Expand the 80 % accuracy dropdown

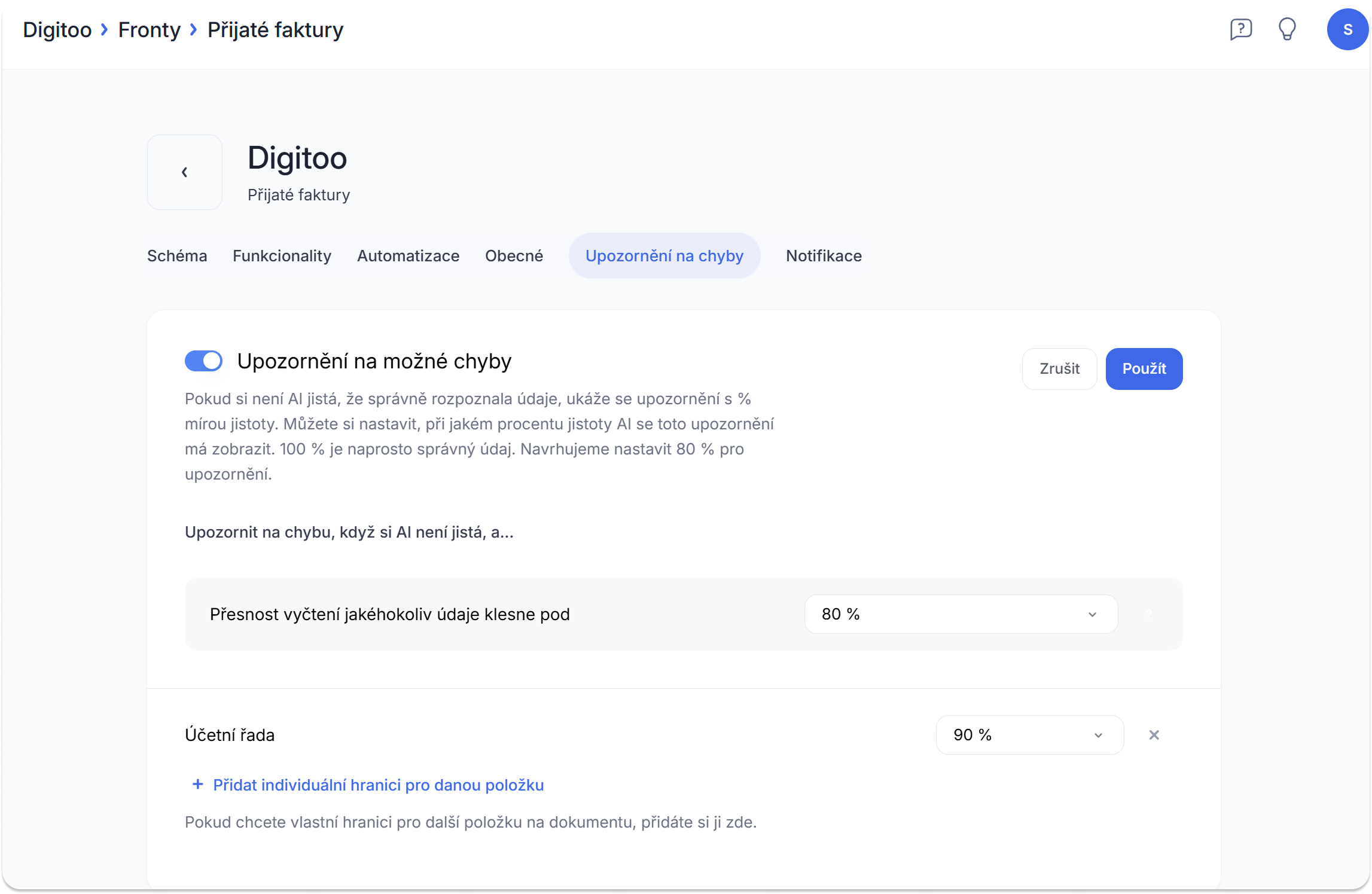[x=961, y=614]
